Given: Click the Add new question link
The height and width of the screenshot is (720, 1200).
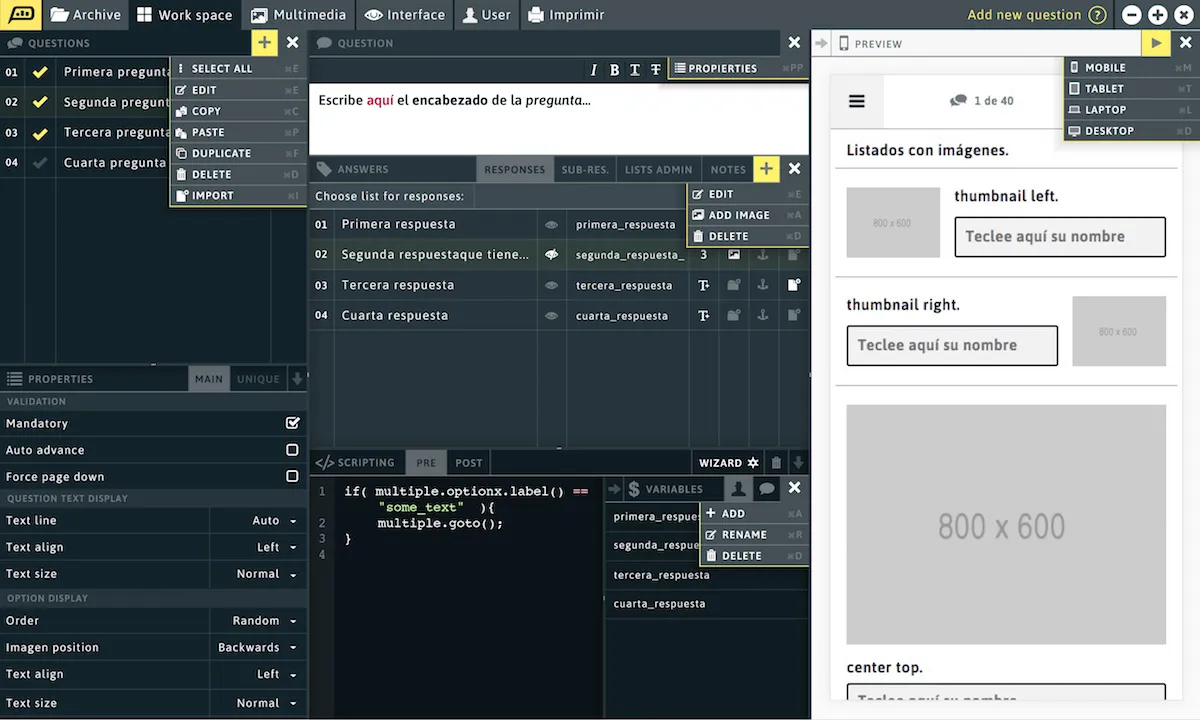Looking at the screenshot, I should point(1024,15).
